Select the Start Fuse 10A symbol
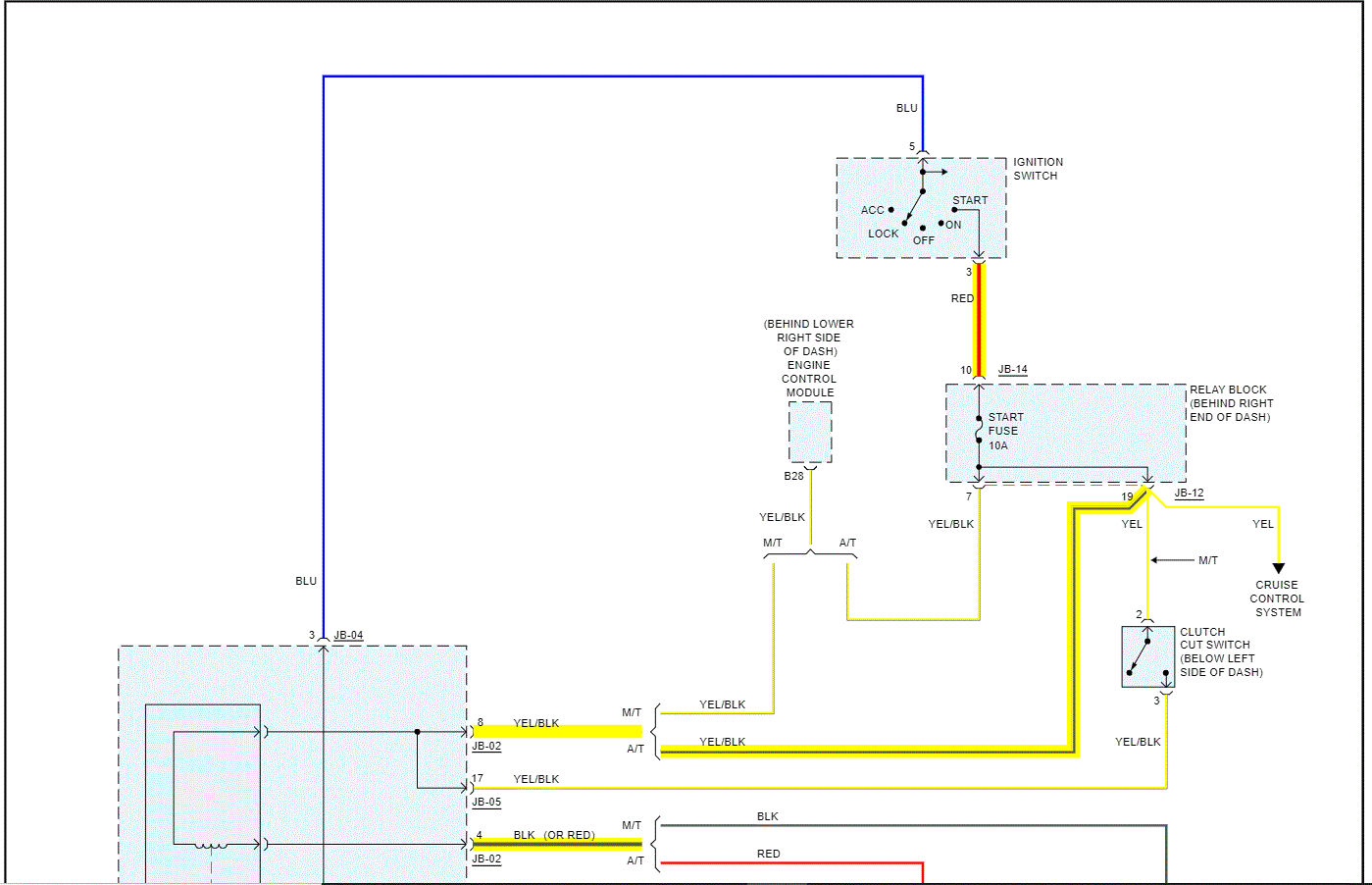Viewport: 1372px width, 885px height. point(979,430)
